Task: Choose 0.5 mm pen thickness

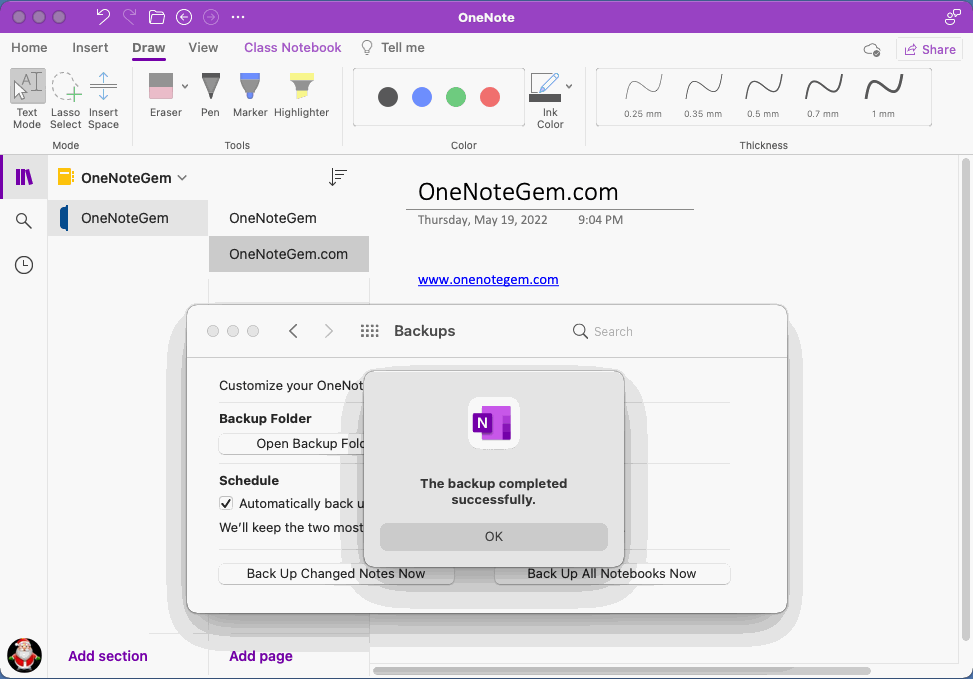Action: tap(763, 96)
